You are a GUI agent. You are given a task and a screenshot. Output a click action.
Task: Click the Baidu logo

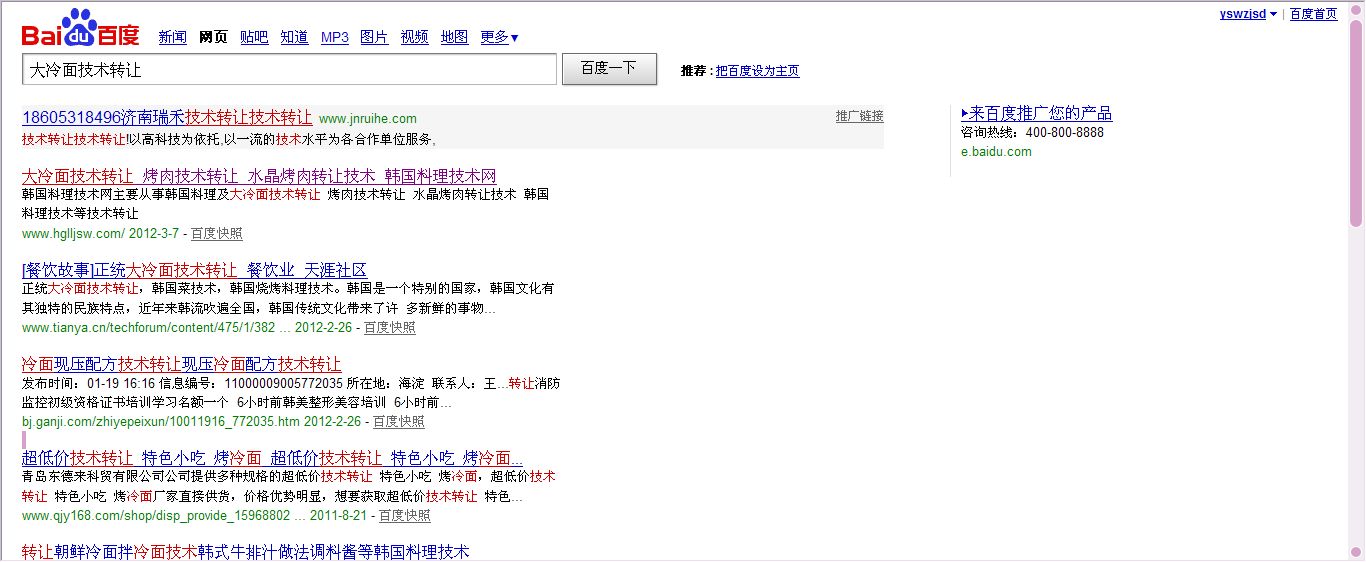click(x=80, y=30)
